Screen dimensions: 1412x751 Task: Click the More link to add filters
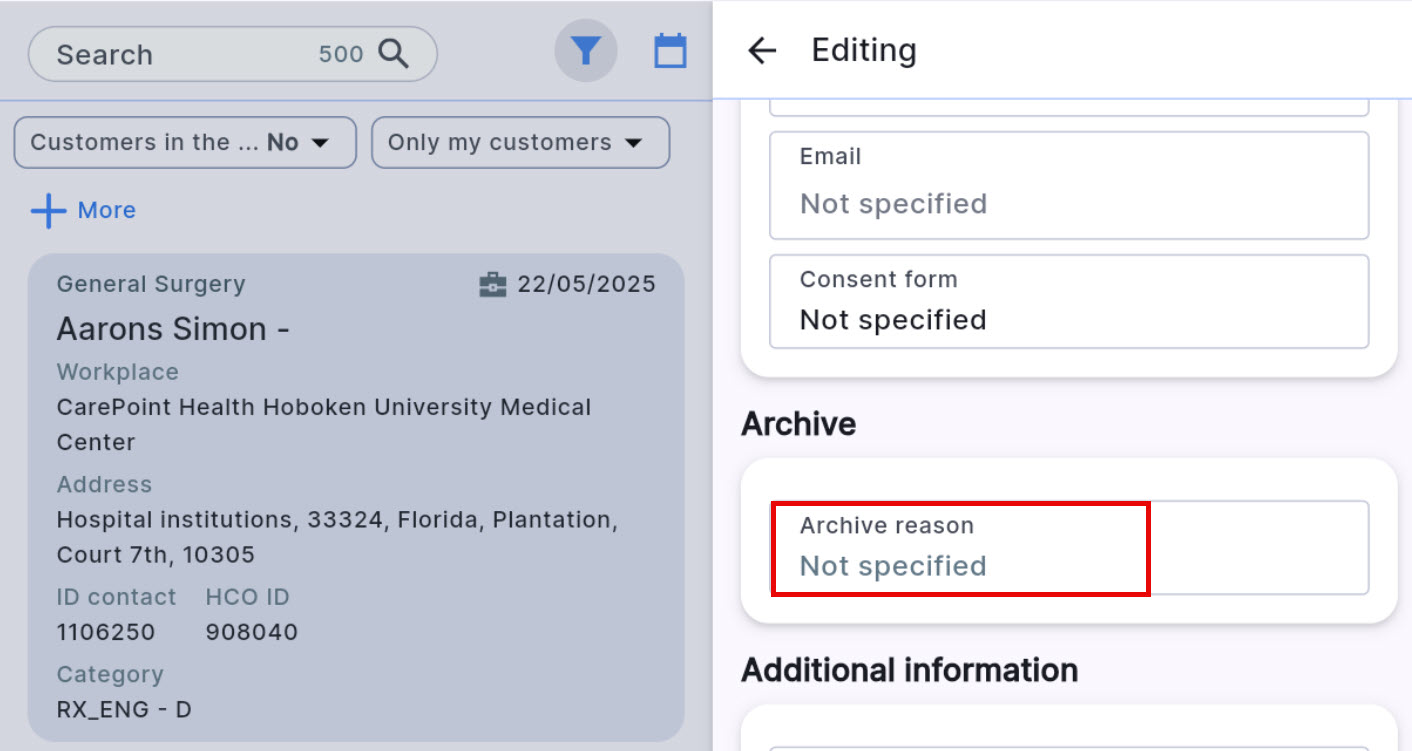click(106, 210)
